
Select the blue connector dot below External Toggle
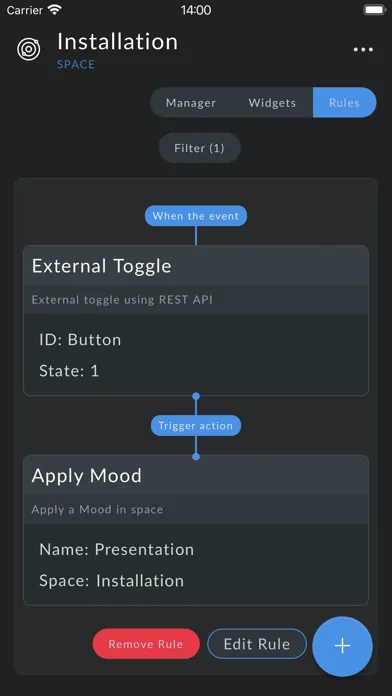[196, 396]
